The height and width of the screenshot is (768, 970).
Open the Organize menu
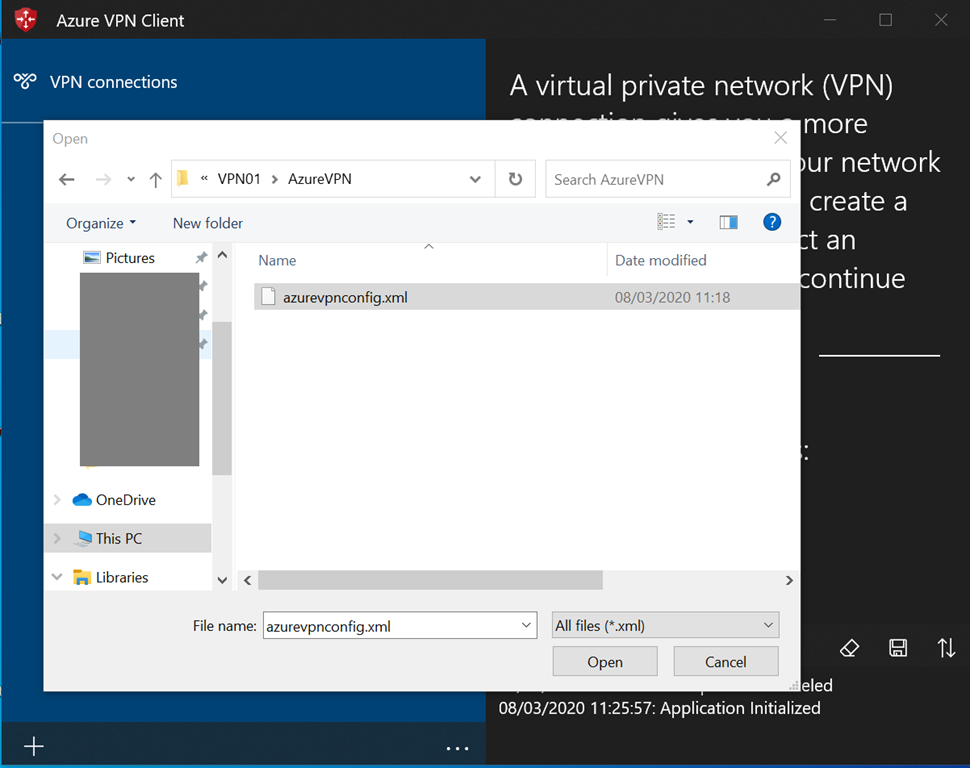tap(101, 223)
